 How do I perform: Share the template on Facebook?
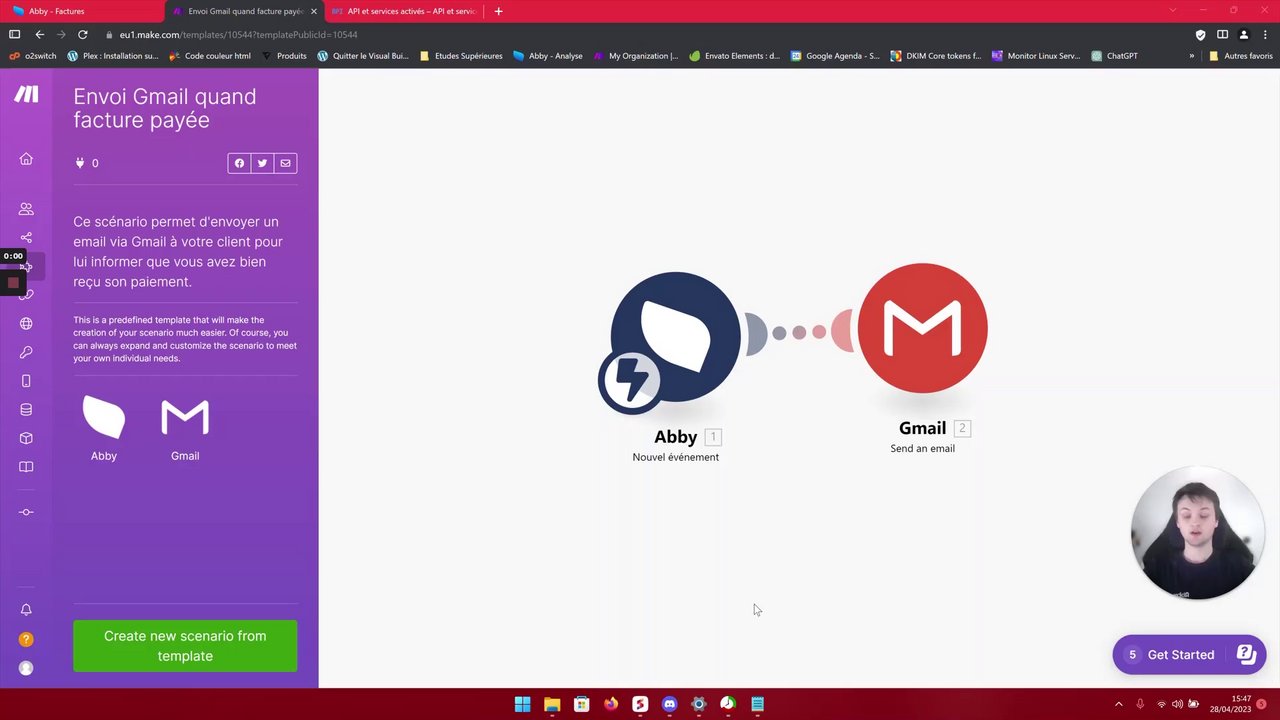tap(239, 163)
